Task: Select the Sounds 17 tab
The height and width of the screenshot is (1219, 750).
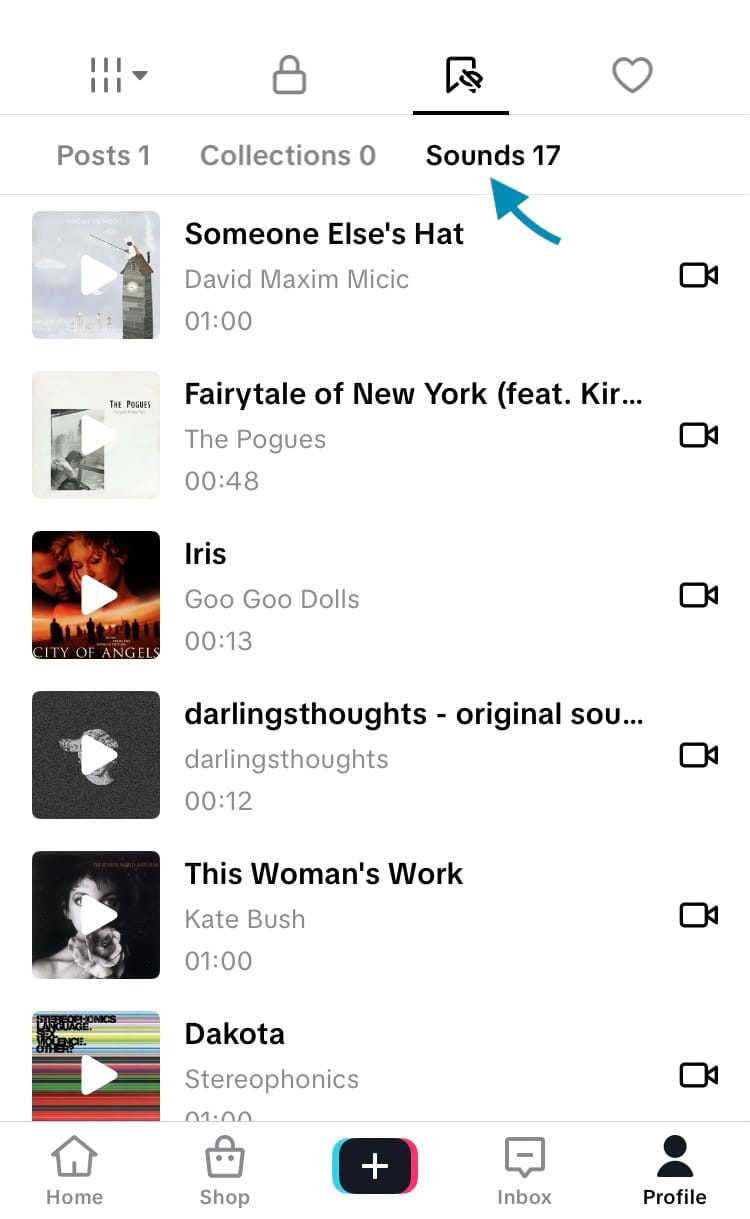Action: [x=493, y=156]
